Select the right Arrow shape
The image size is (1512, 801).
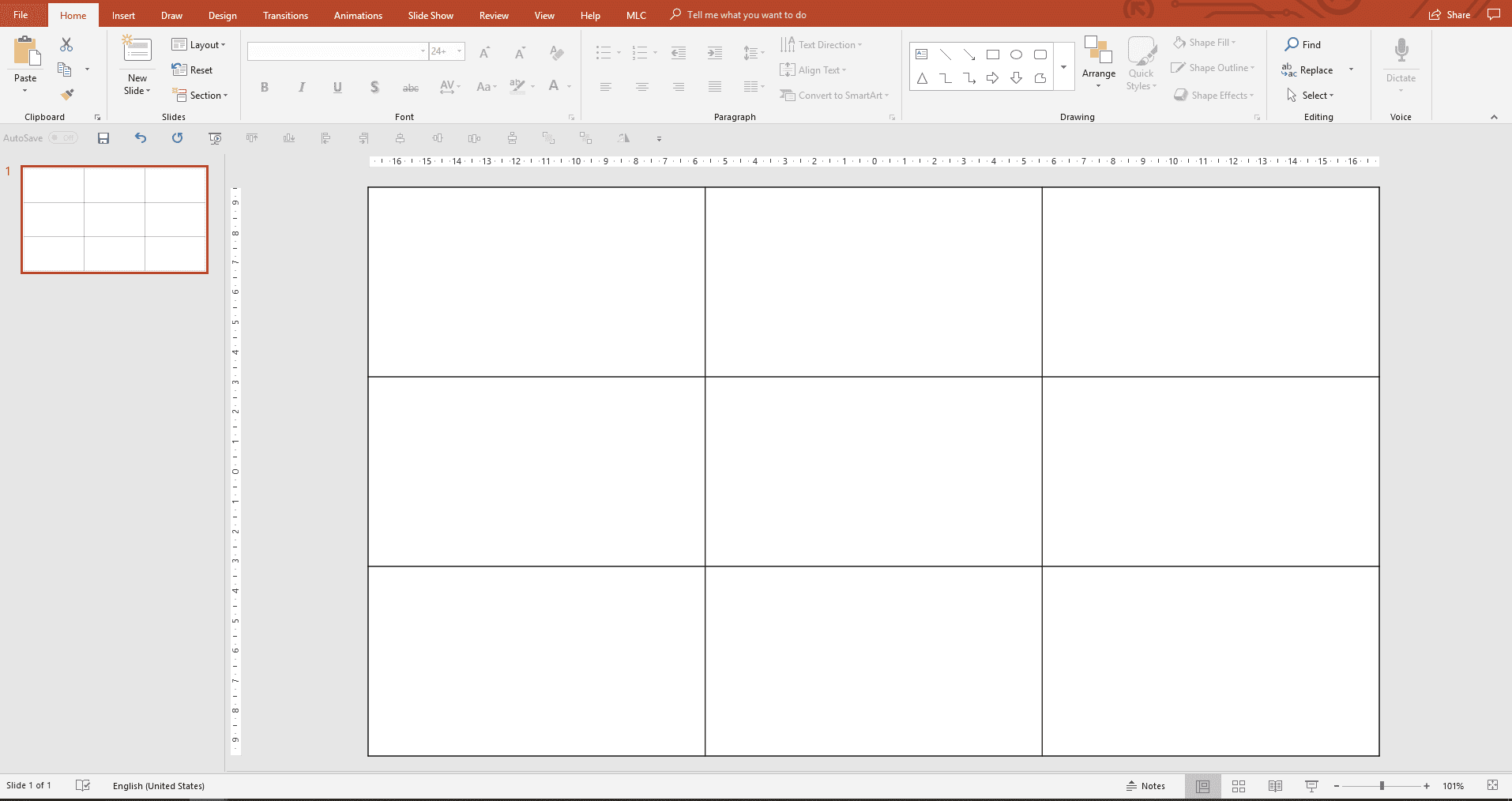pos(993,77)
